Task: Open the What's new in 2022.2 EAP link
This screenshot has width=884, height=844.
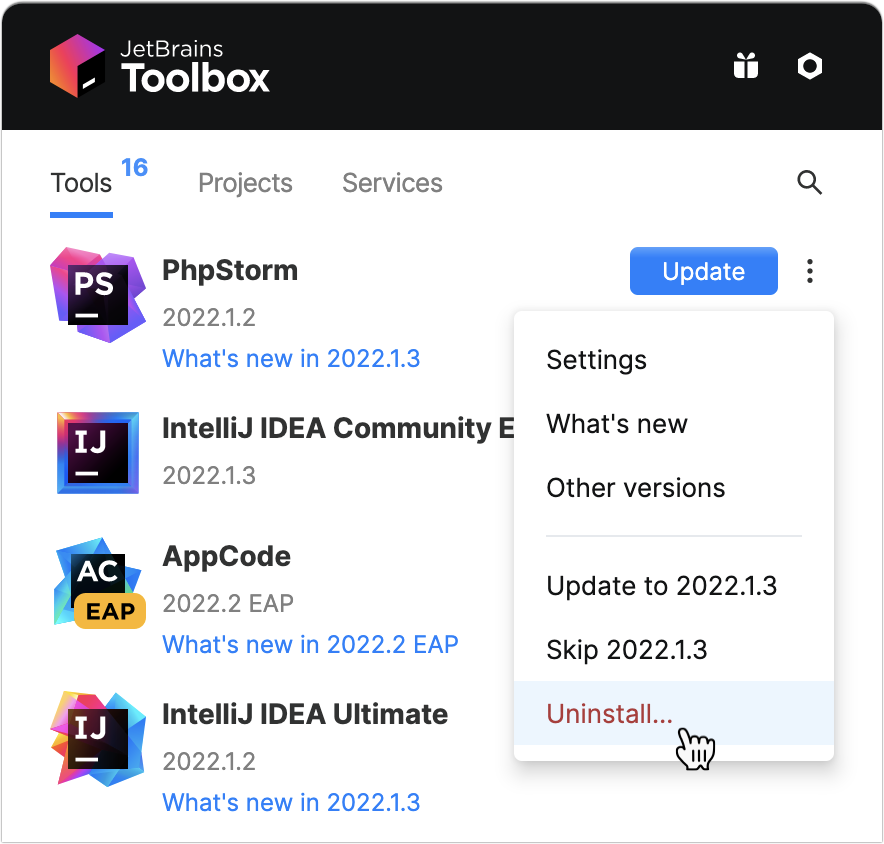Action: tap(310, 645)
